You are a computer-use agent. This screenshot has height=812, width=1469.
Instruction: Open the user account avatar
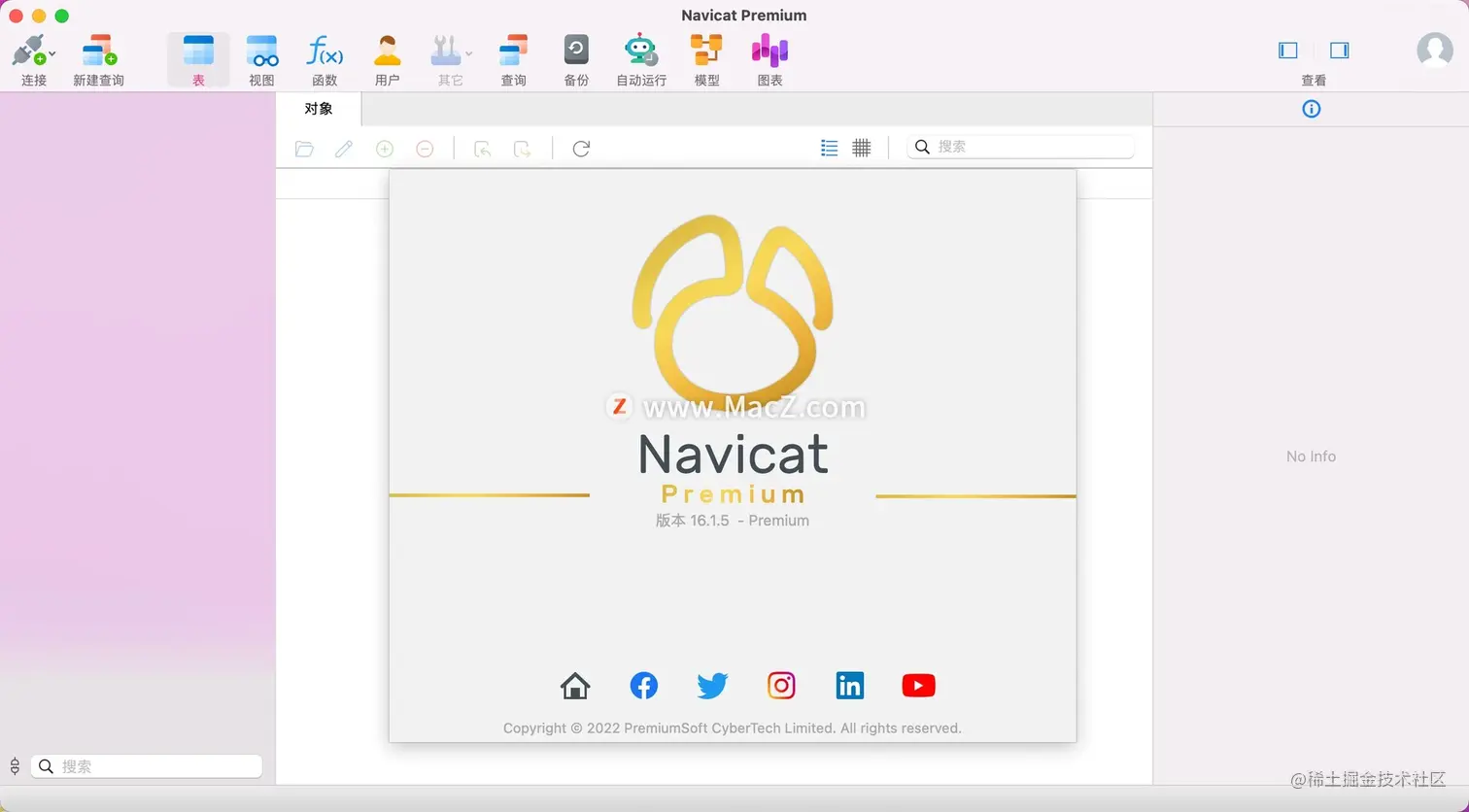pyautogui.click(x=1435, y=51)
